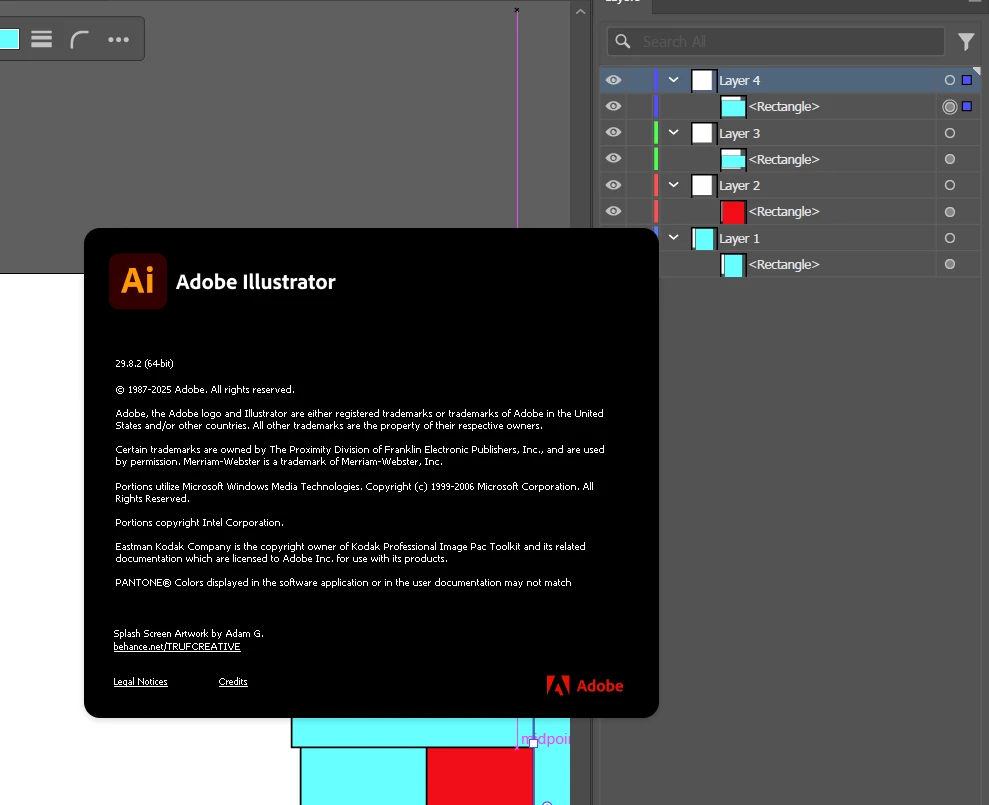Click Layer 3 white thumbnail

coord(703,134)
